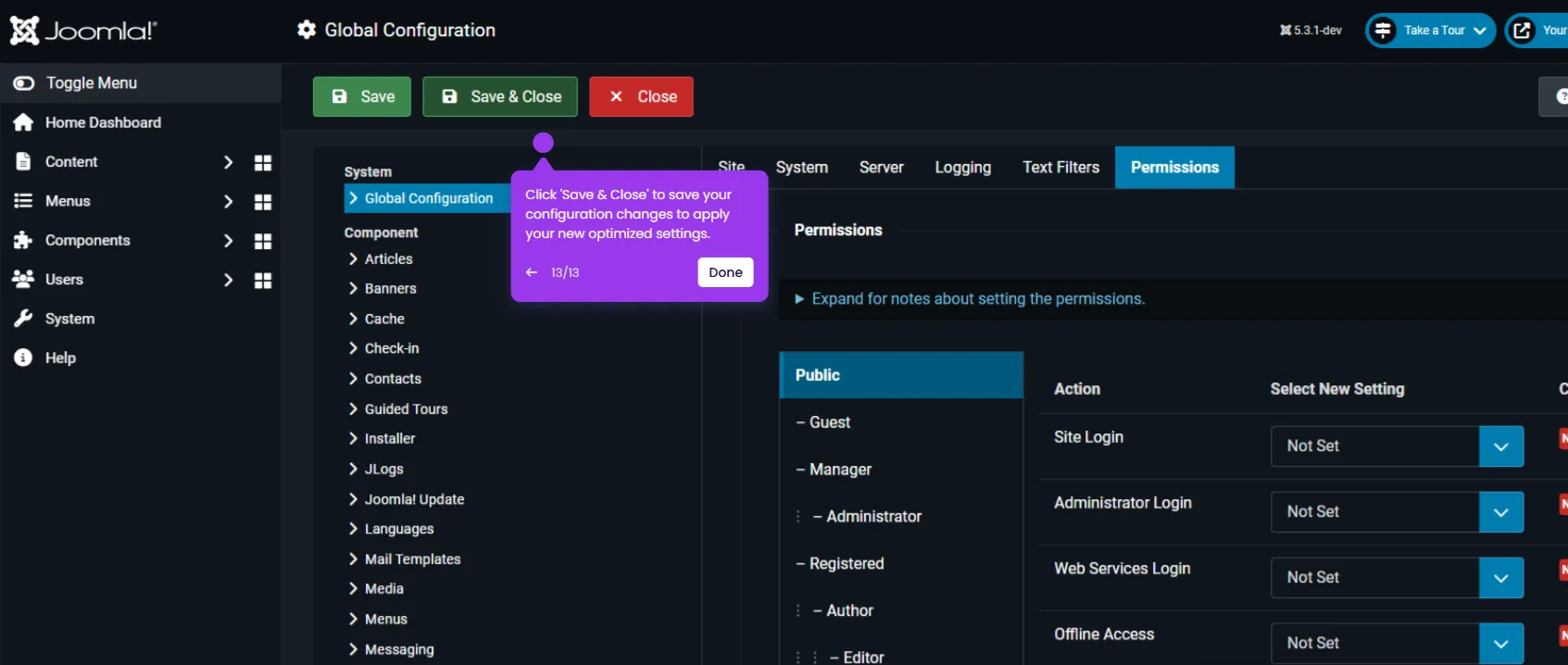Switch to the Server tab
1568x665 pixels.
[881, 168]
